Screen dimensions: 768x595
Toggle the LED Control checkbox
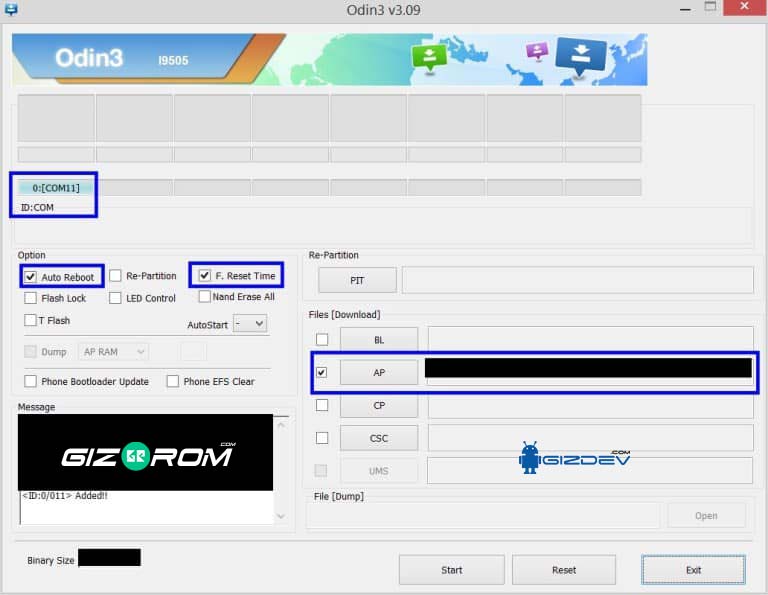pos(115,298)
